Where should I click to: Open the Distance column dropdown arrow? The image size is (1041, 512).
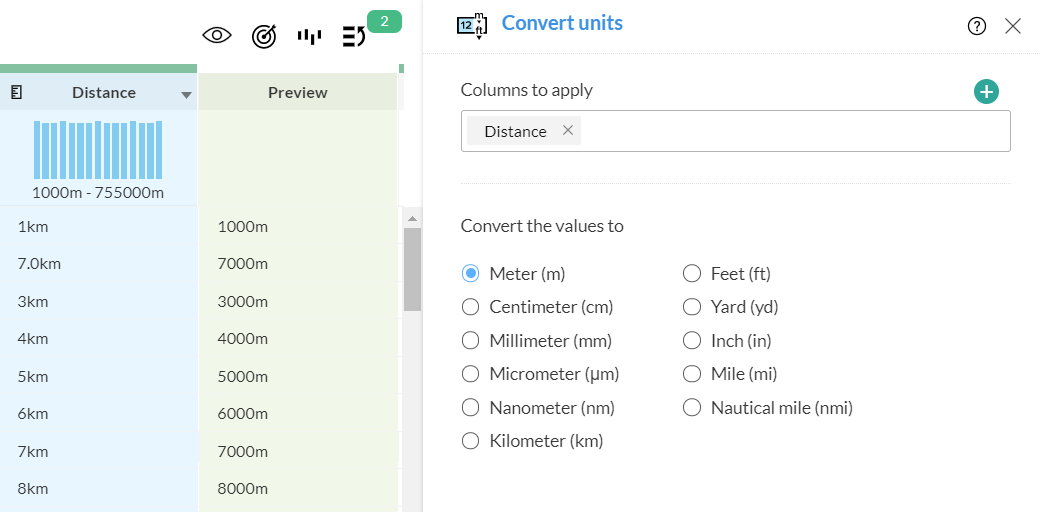pos(186,95)
